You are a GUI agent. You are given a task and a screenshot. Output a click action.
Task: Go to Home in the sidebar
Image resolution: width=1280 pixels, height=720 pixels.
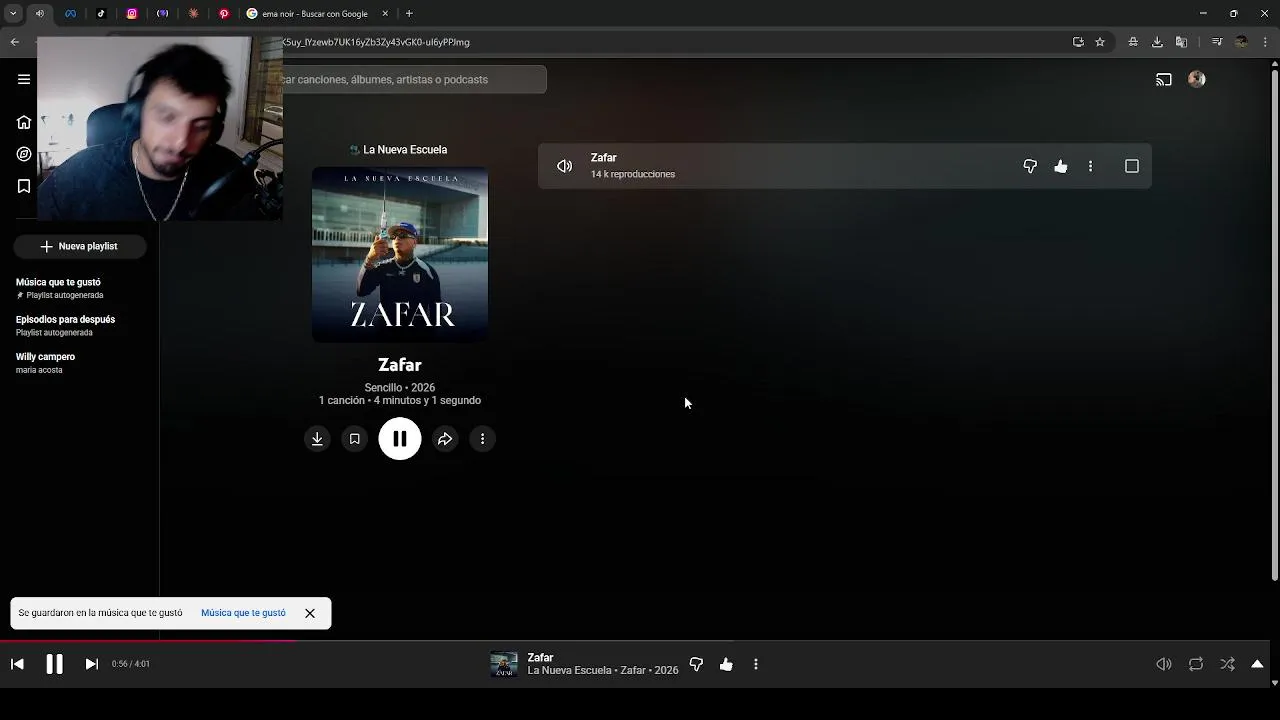24,122
